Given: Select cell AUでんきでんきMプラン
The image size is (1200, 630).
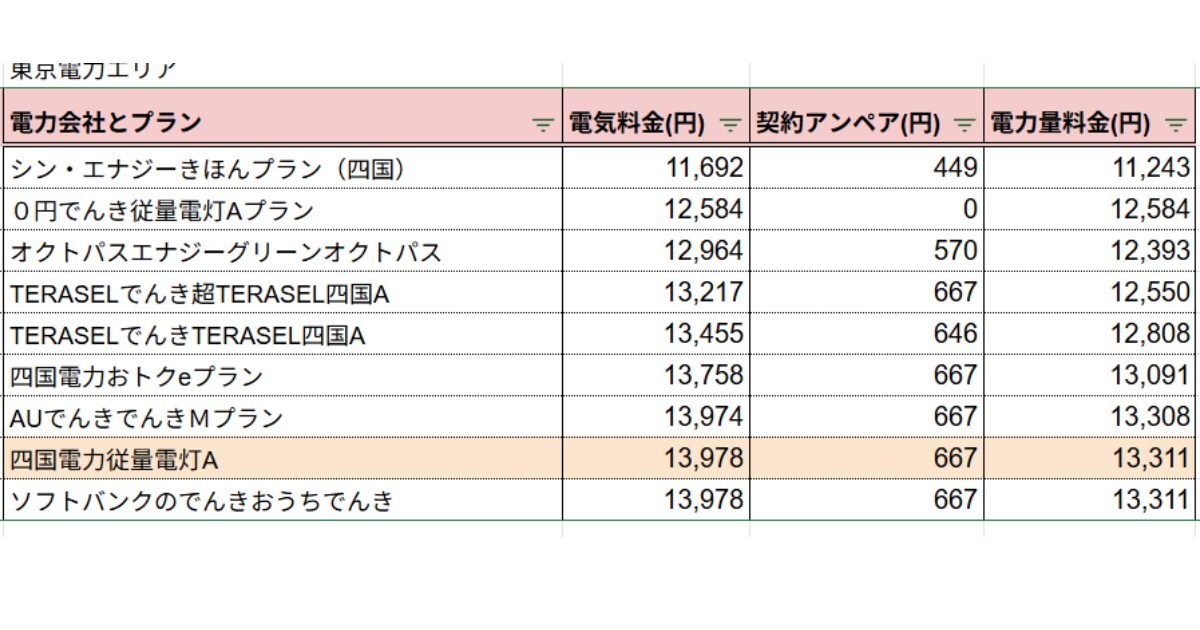Looking at the screenshot, I should pyautogui.click(x=282, y=418).
